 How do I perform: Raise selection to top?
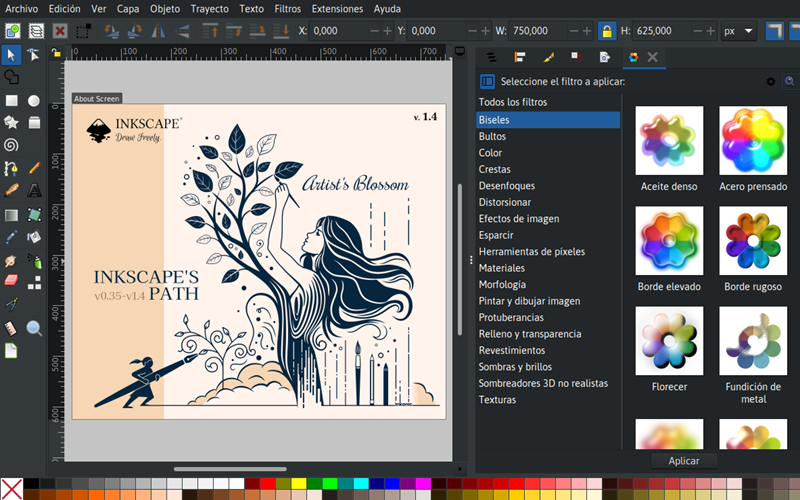click(x=210, y=31)
